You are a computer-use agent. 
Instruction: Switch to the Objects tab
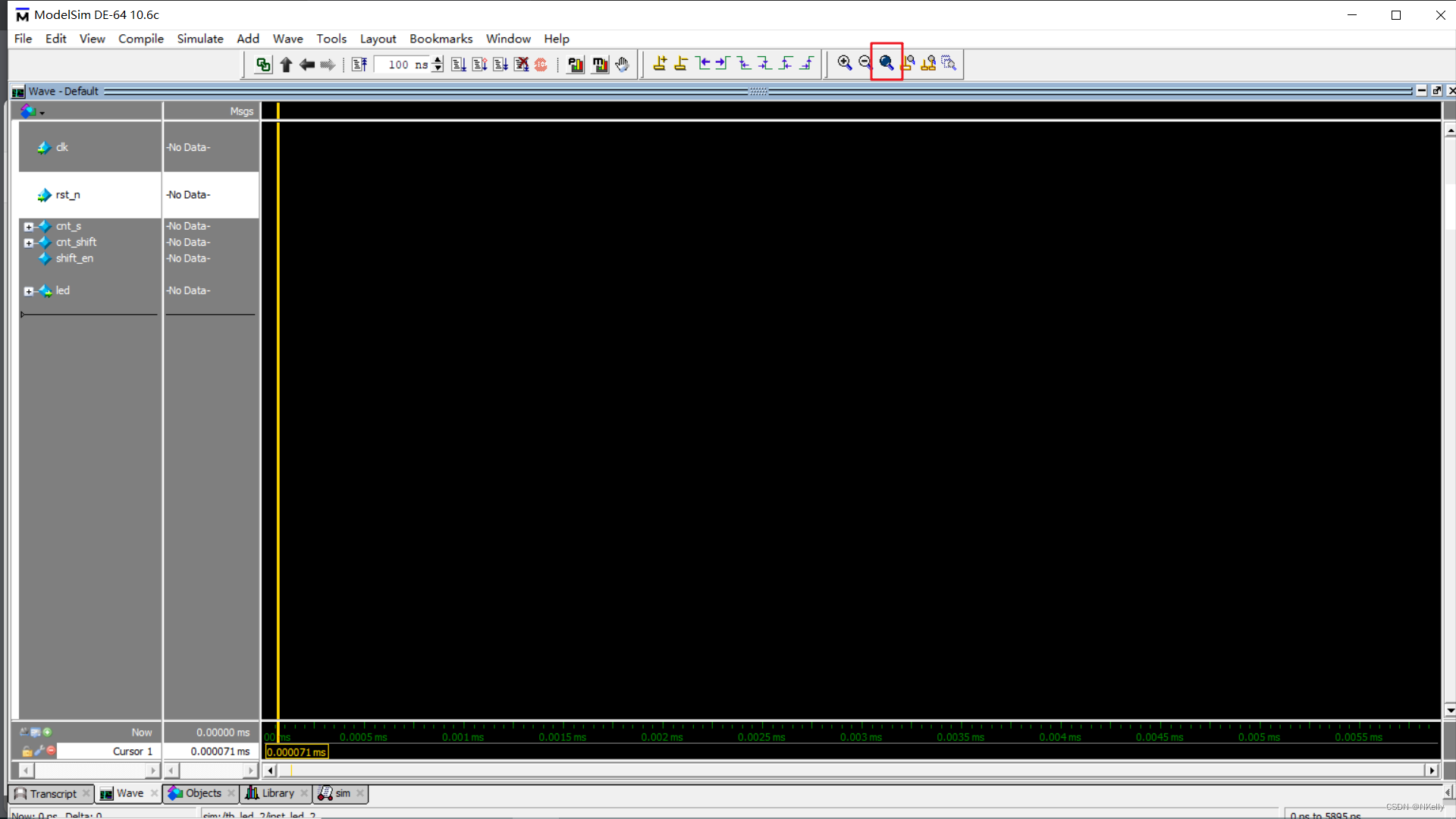coord(202,793)
